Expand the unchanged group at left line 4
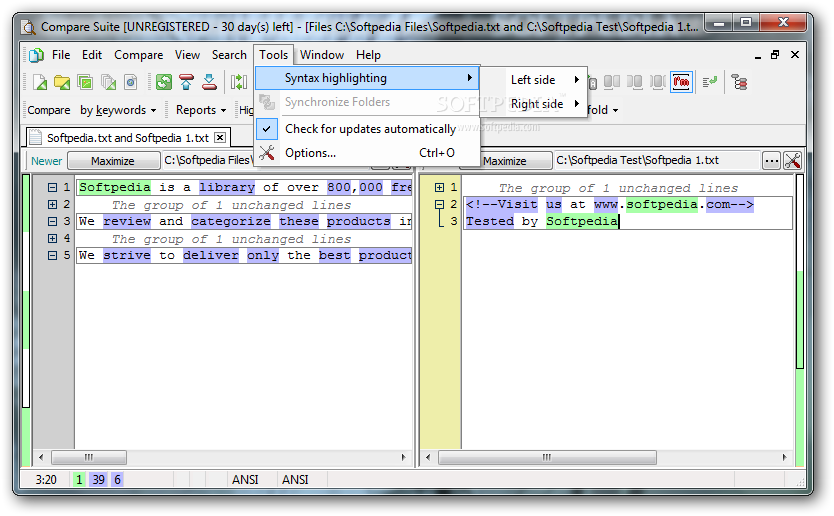The image size is (834, 516). coord(52,238)
